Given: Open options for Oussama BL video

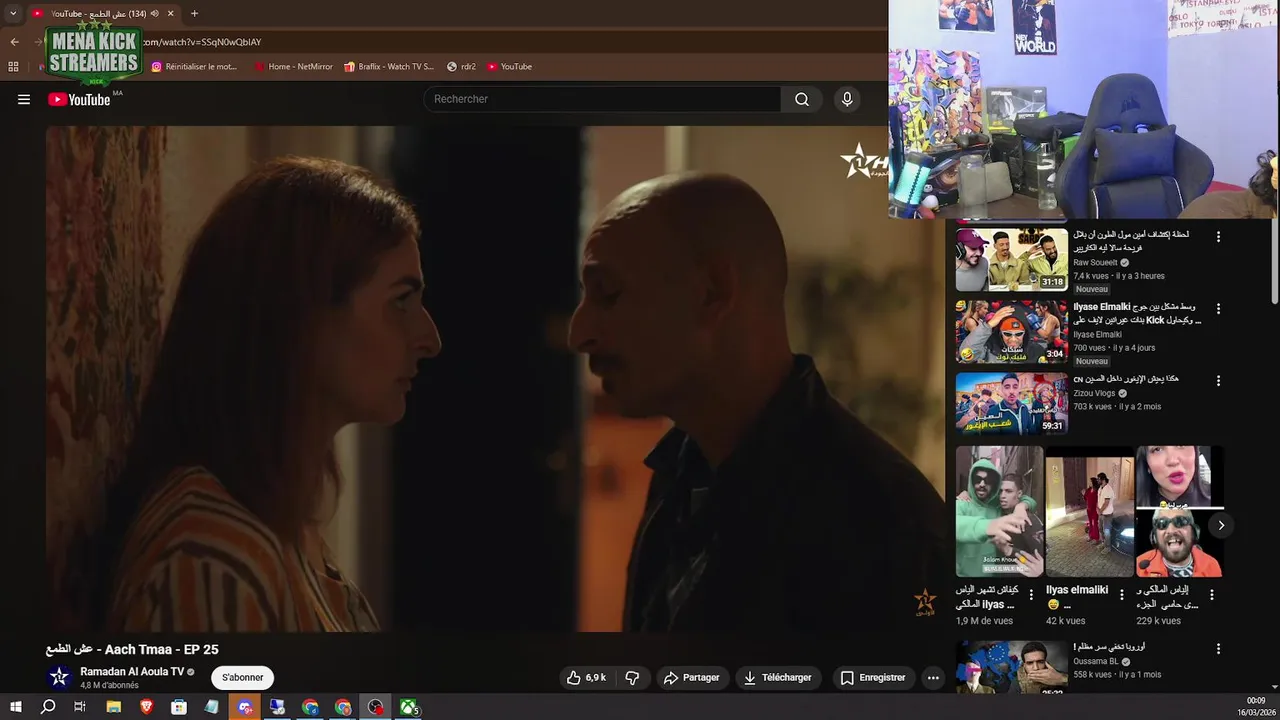Looking at the screenshot, I should [x=1218, y=649].
